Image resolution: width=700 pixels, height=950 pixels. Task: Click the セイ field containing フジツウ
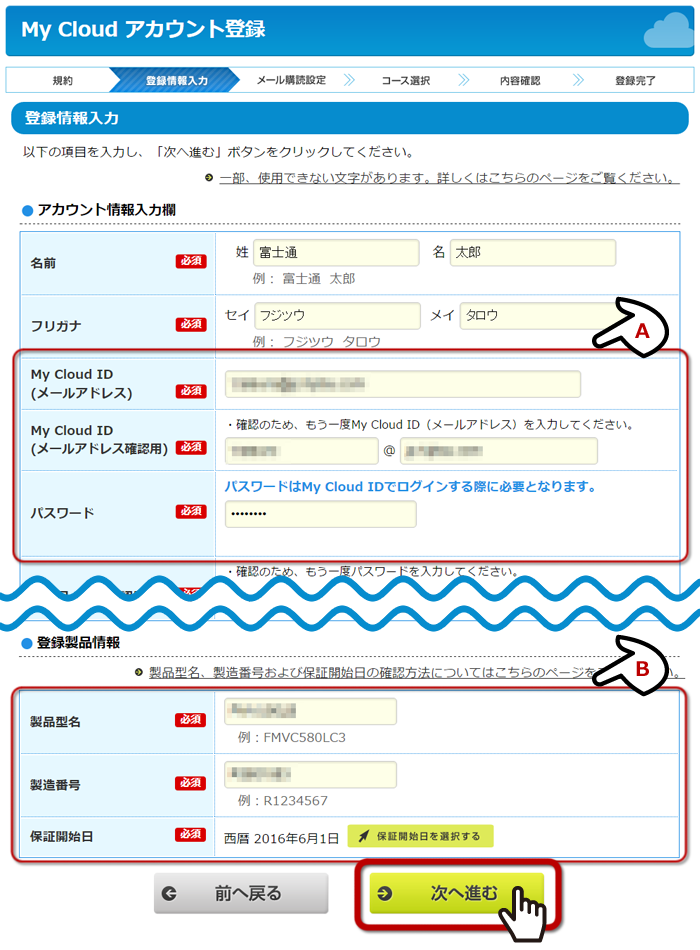click(x=338, y=316)
